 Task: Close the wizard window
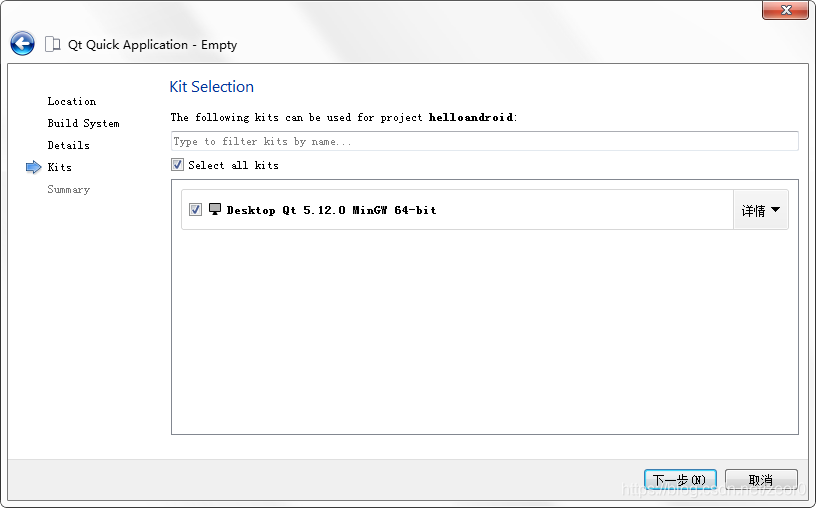786,10
